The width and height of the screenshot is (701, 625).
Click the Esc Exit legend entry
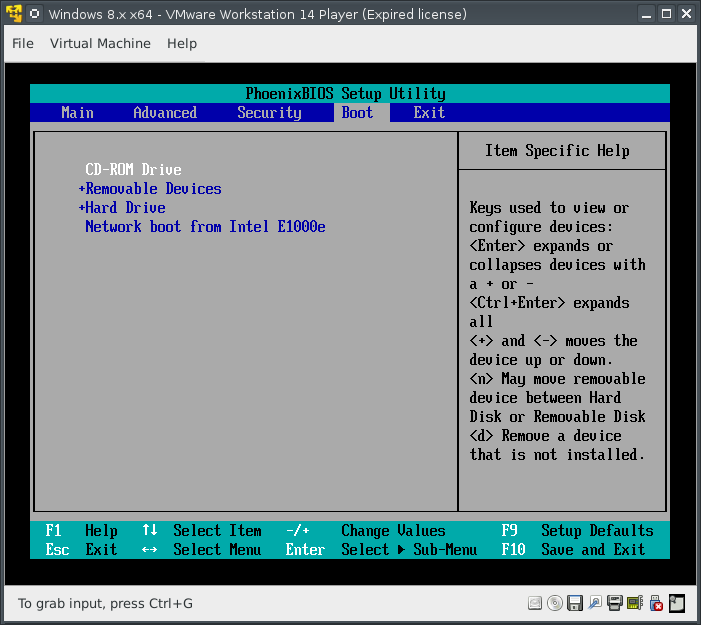point(81,549)
